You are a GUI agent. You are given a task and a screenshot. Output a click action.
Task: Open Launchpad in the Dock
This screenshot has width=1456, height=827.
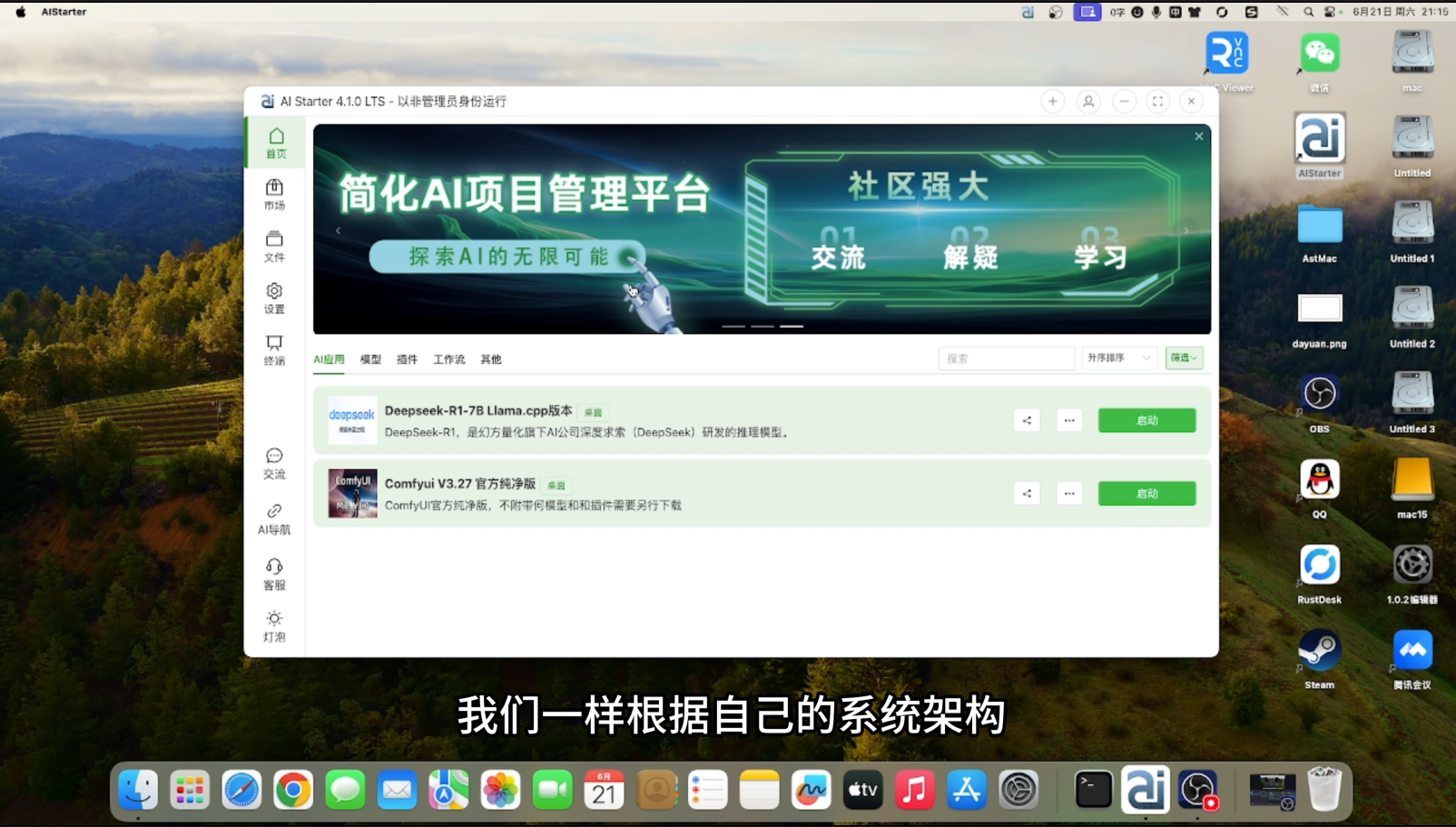[x=190, y=790]
